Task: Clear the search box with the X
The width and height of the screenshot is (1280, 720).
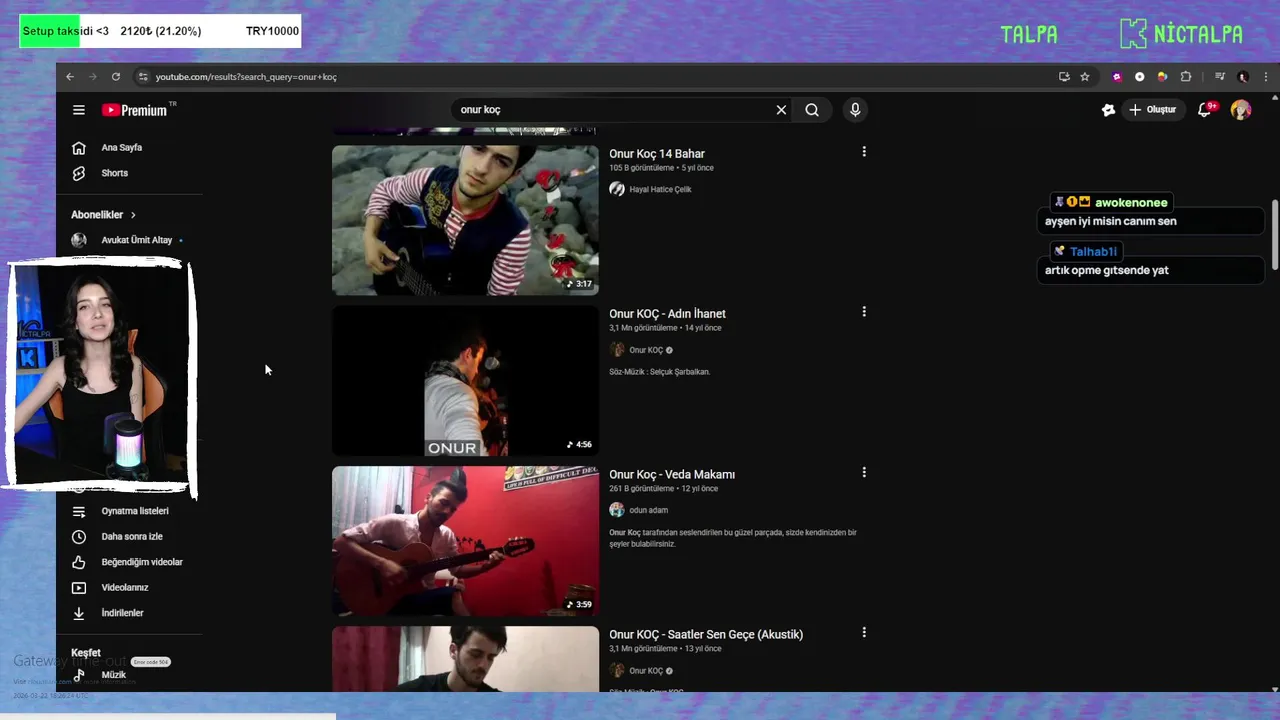Action: (x=781, y=110)
